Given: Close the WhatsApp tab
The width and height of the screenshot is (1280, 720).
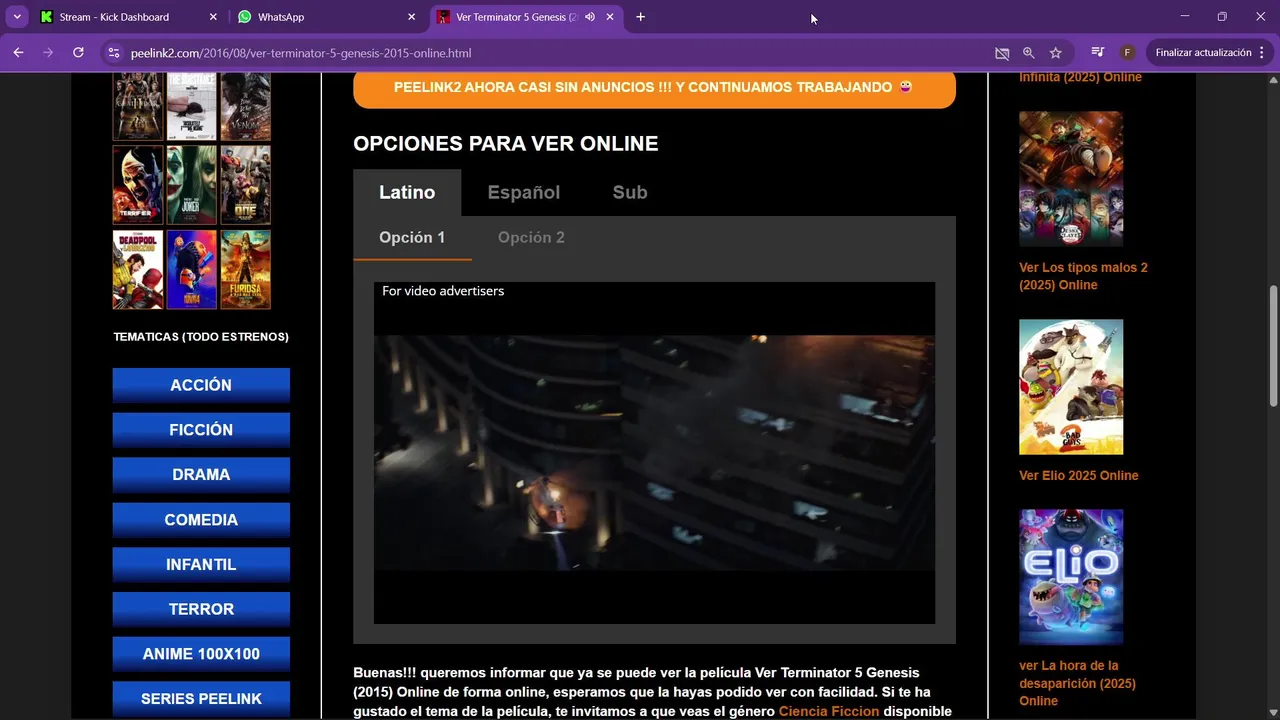Looking at the screenshot, I should [411, 17].
